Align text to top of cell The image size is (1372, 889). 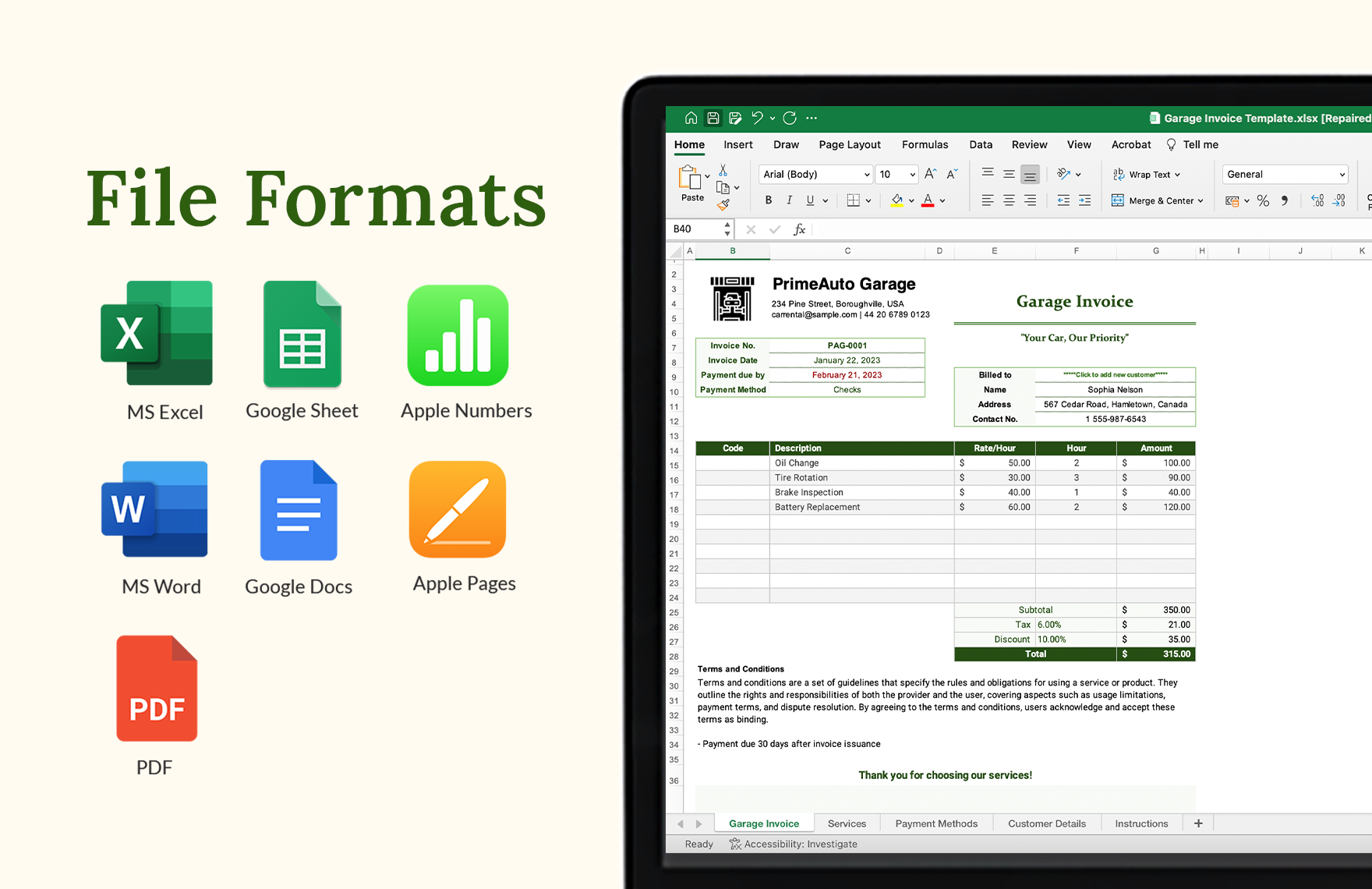[x=988, y=173]
